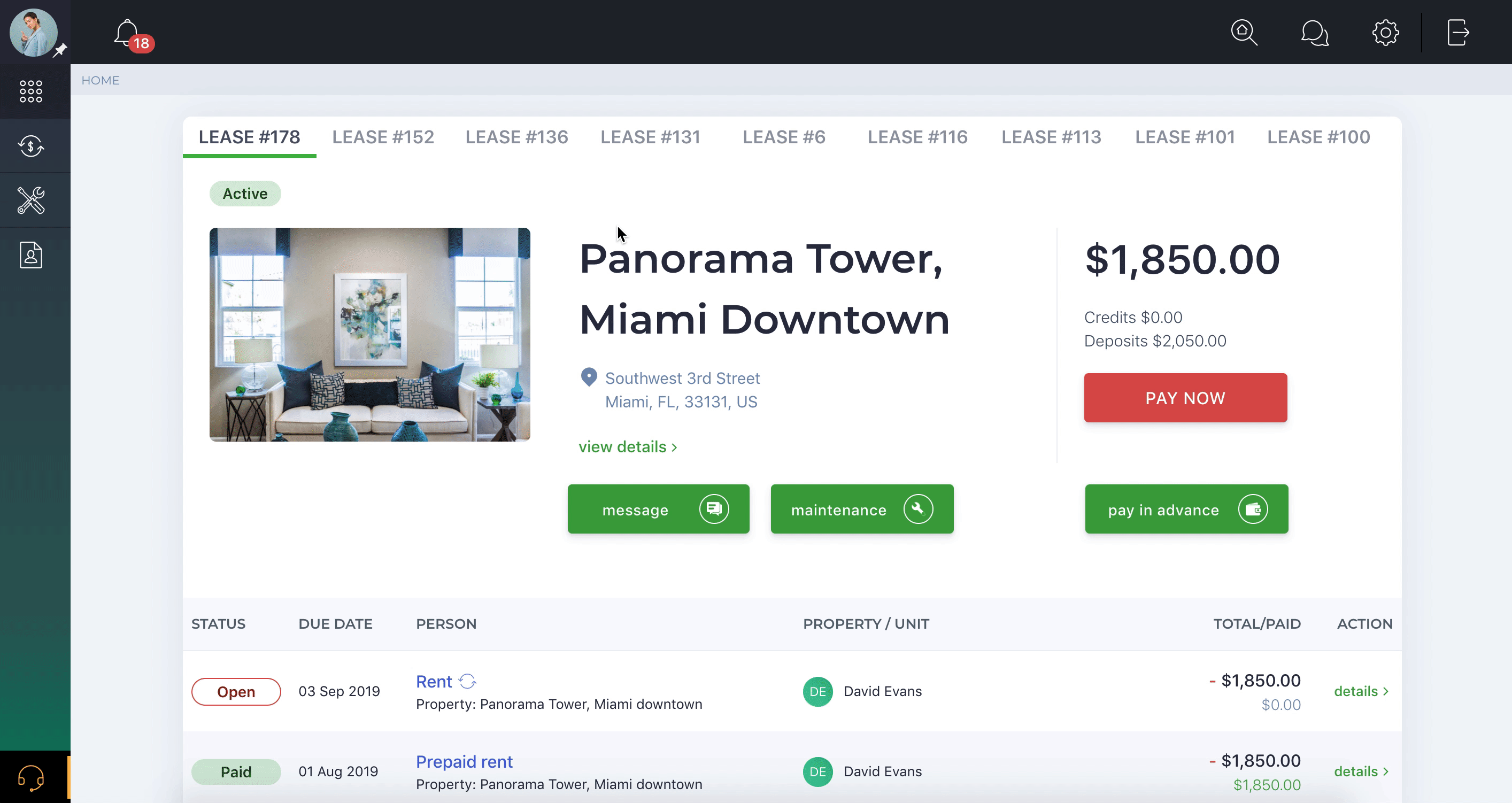Click the document/export icon top right
The height and width of the screenshot is (803, 1512).
click(x=1457, y=32)
